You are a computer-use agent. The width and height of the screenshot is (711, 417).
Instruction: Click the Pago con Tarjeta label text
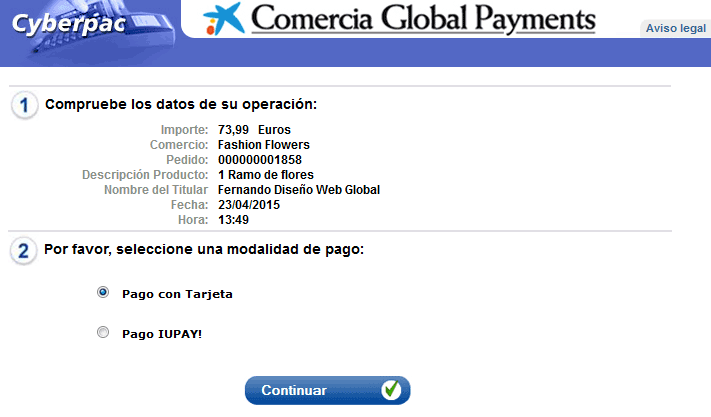177,294
